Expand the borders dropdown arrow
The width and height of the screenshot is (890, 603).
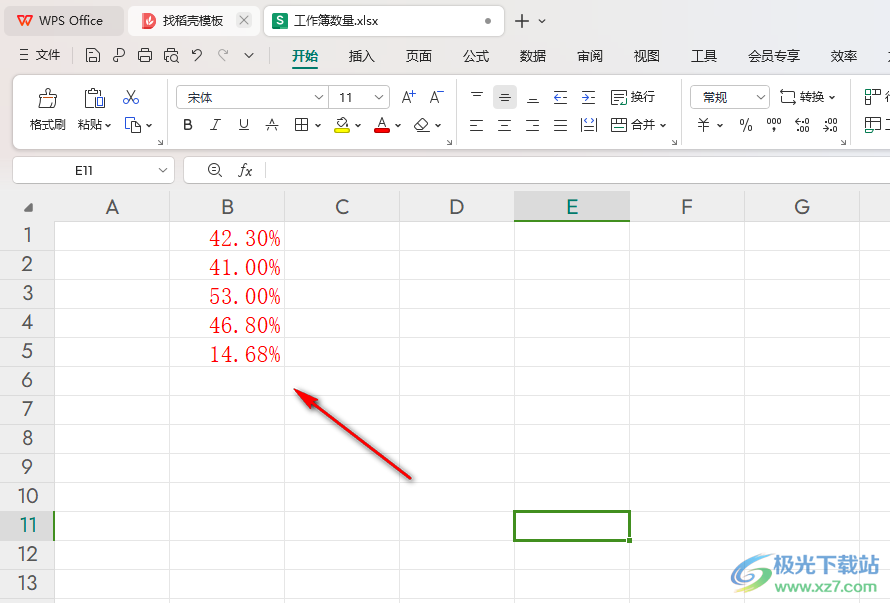(318, 125)
